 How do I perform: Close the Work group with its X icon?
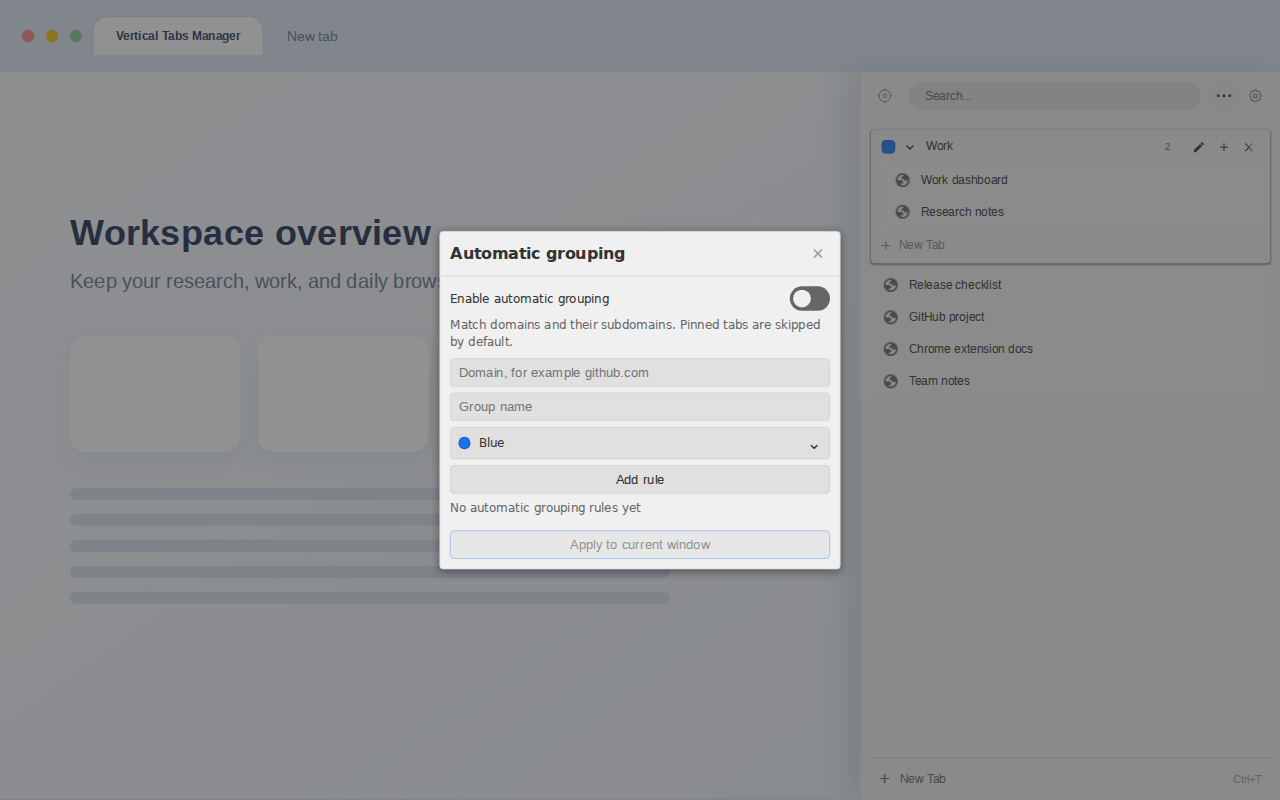point(1248,147)
